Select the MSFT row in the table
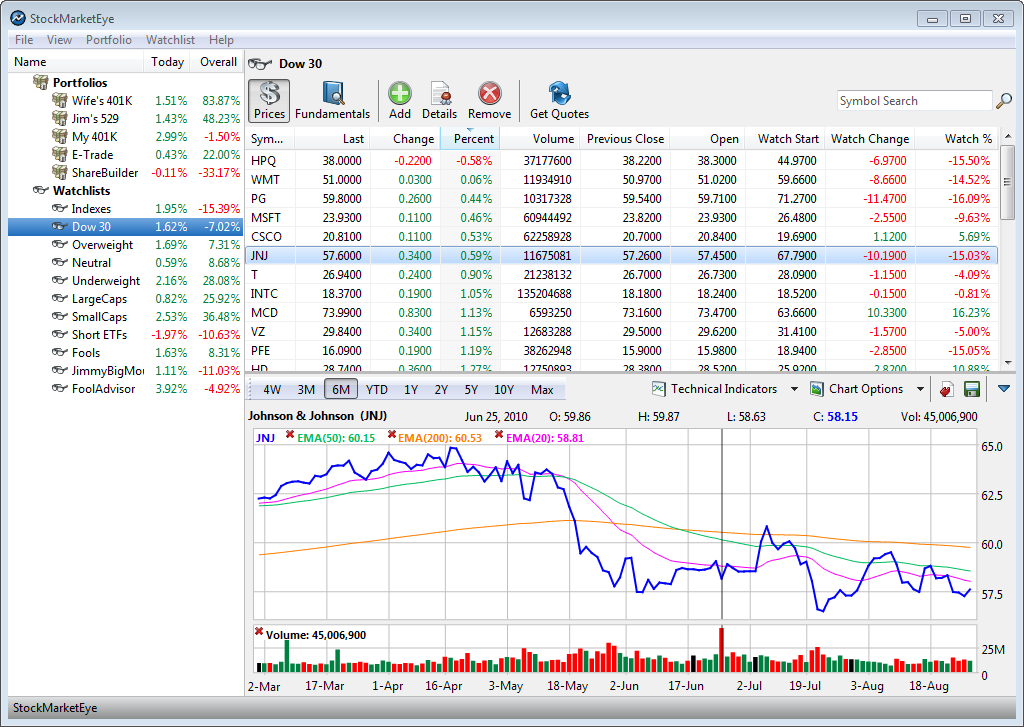Screen dimensions: 1024x727 (x=622, y=218)
